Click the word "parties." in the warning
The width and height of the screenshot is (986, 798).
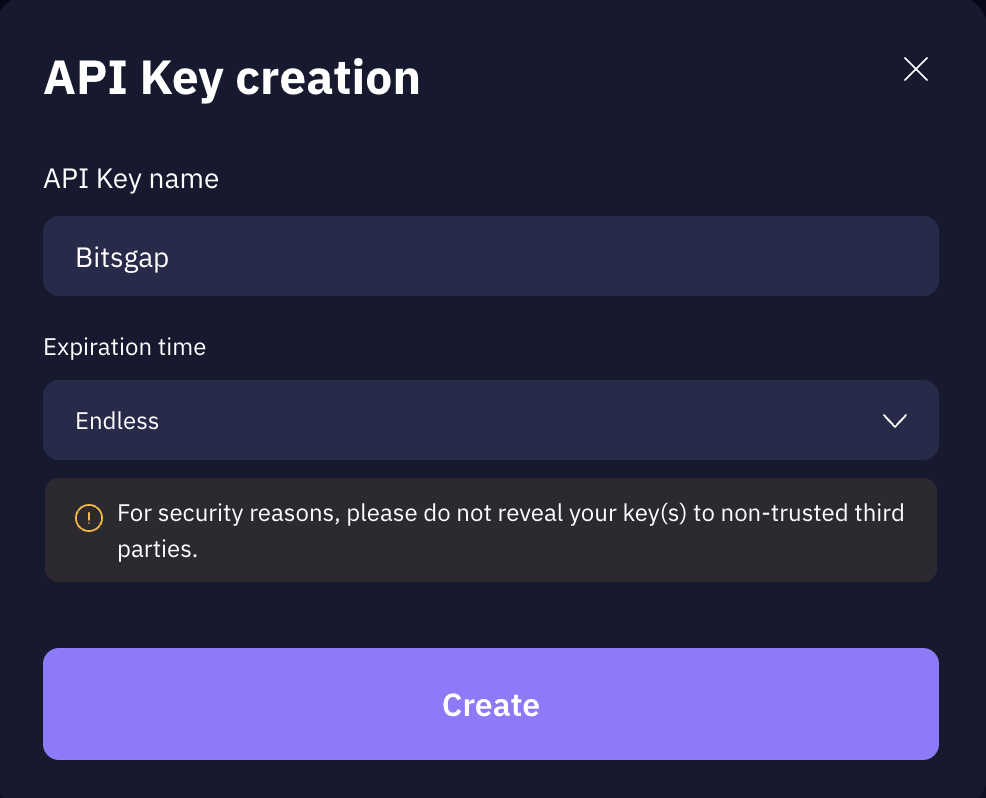(x=158, y=550)
